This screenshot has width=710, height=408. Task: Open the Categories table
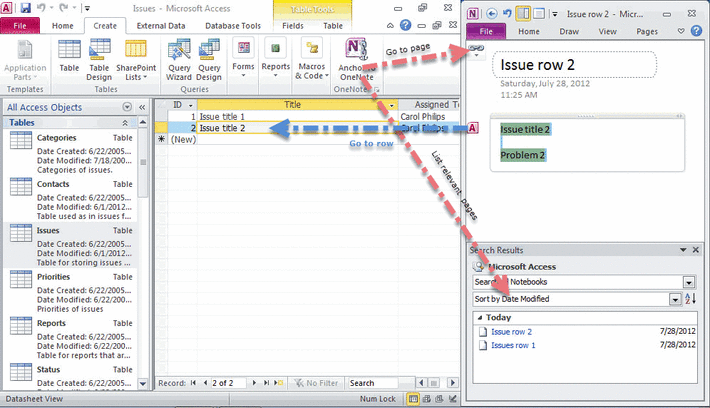pyautogui.click(x=71, y=153)
